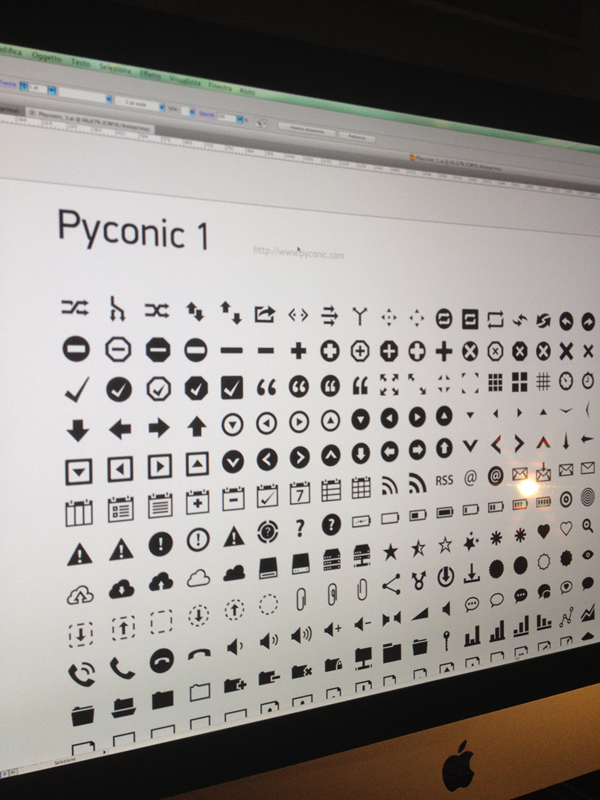Select the checkmark inside black square icon
This screenshot has height=800, width=600.
232,387
